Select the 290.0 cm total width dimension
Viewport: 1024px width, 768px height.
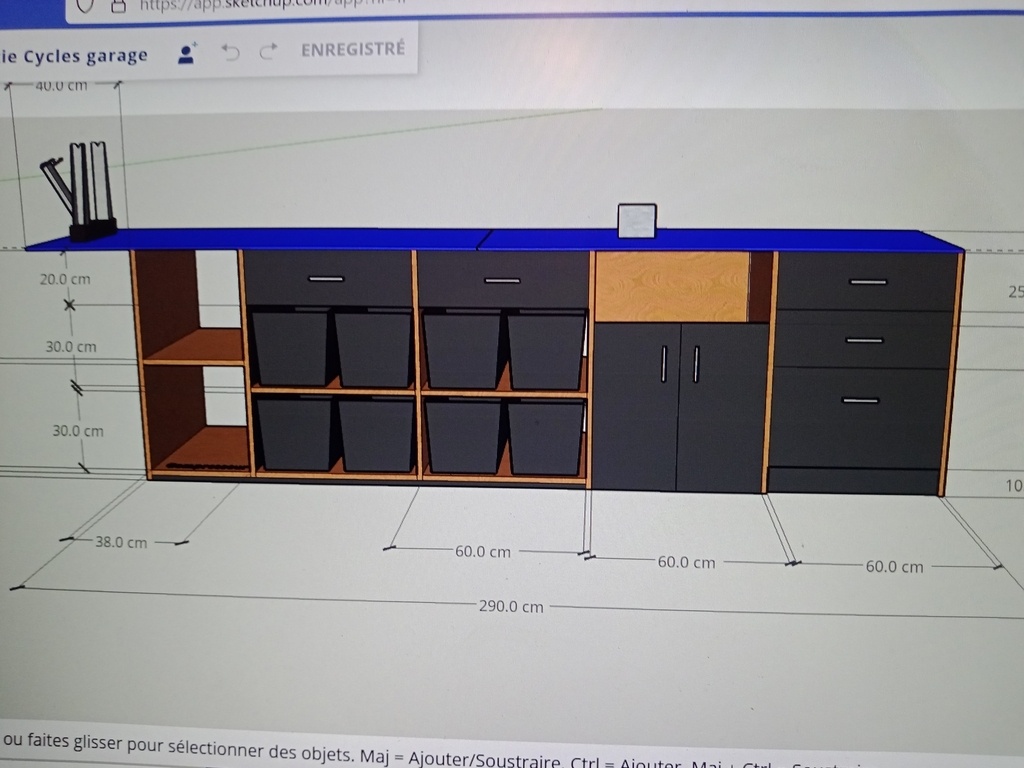pyautogui.click(x=510, y=606)
